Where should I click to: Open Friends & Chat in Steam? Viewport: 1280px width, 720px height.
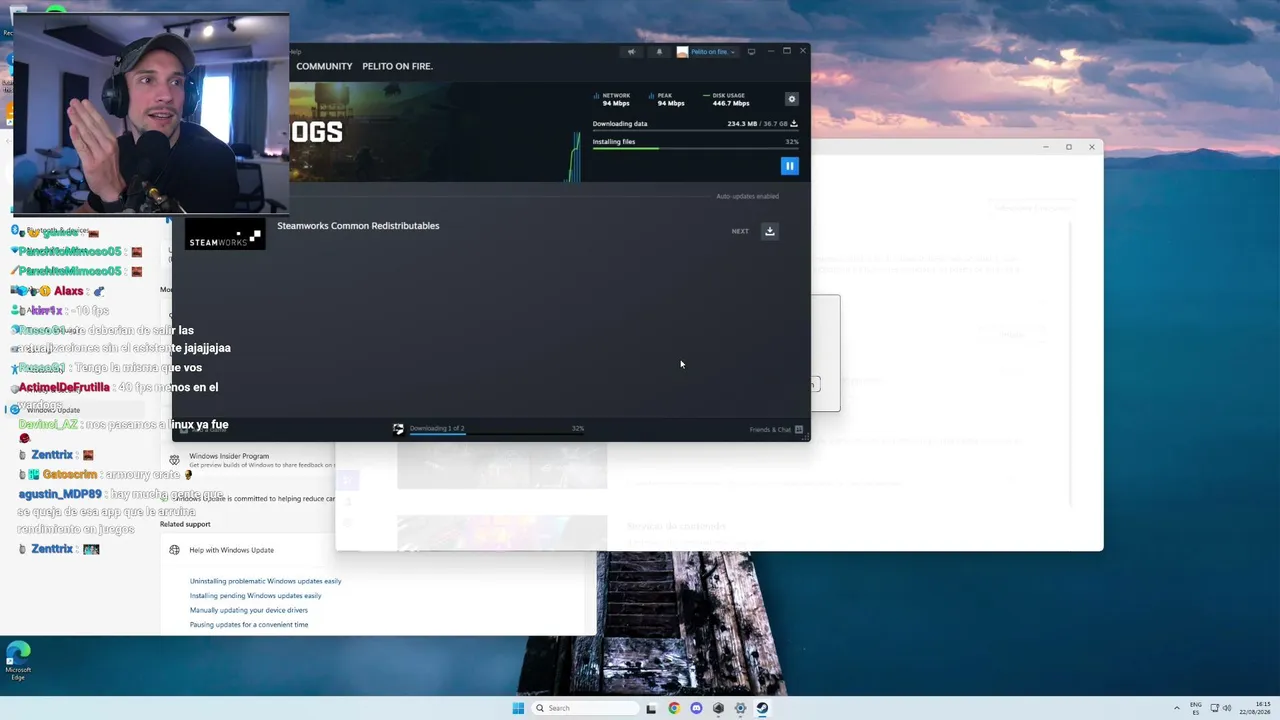[776, 430]
